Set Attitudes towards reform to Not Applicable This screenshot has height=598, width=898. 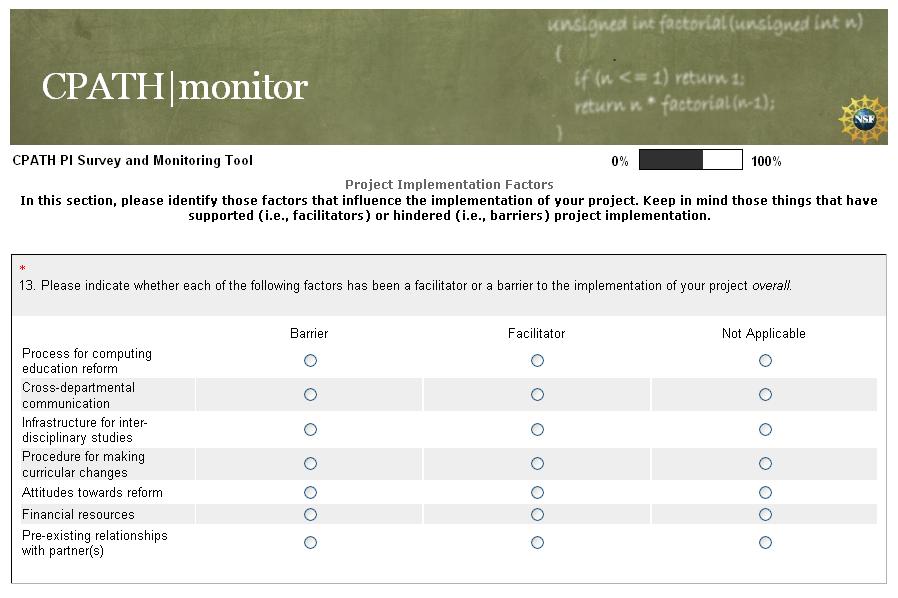[x=765, y=492]
